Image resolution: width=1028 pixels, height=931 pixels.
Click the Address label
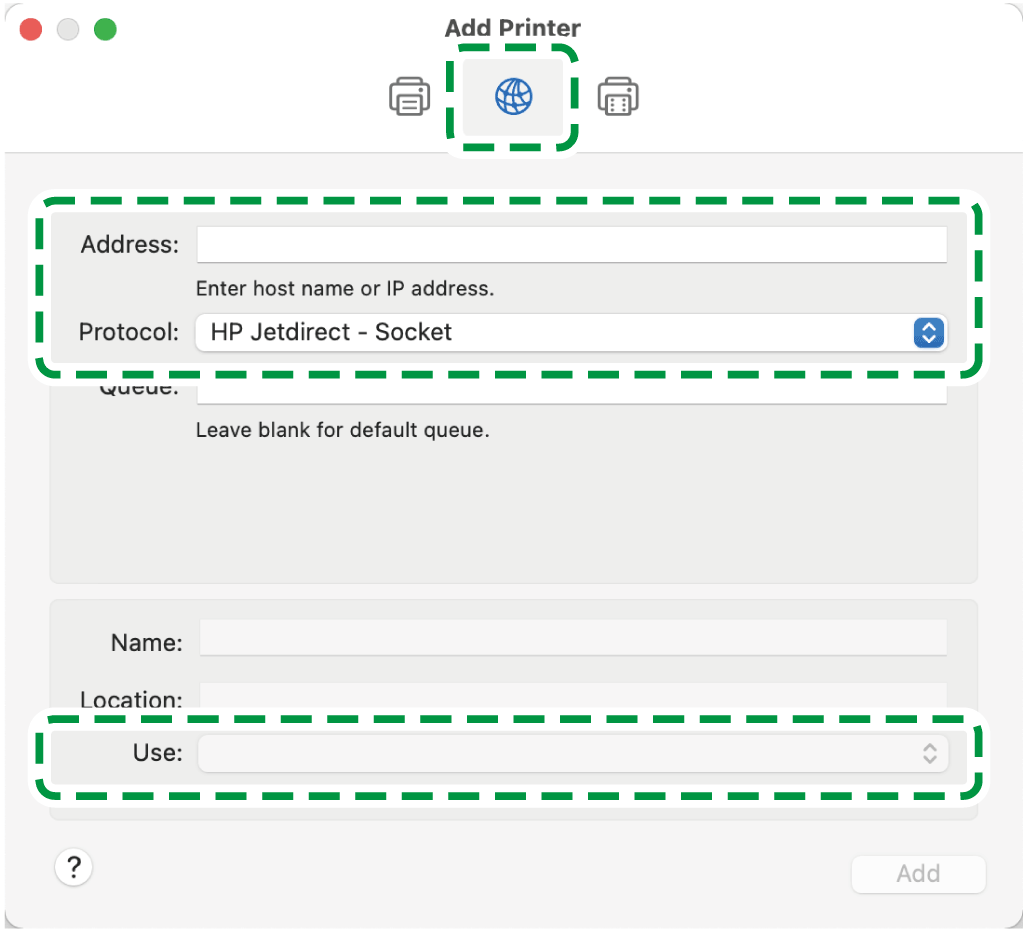[130, 245]
